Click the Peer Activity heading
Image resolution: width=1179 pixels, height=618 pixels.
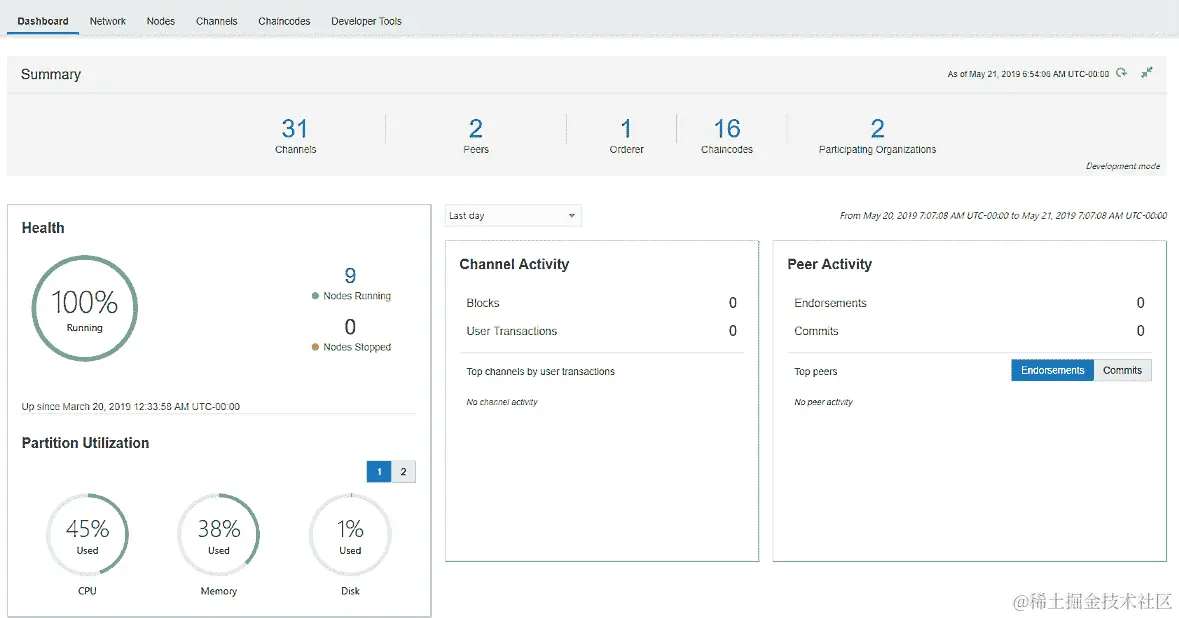[829, 264]
